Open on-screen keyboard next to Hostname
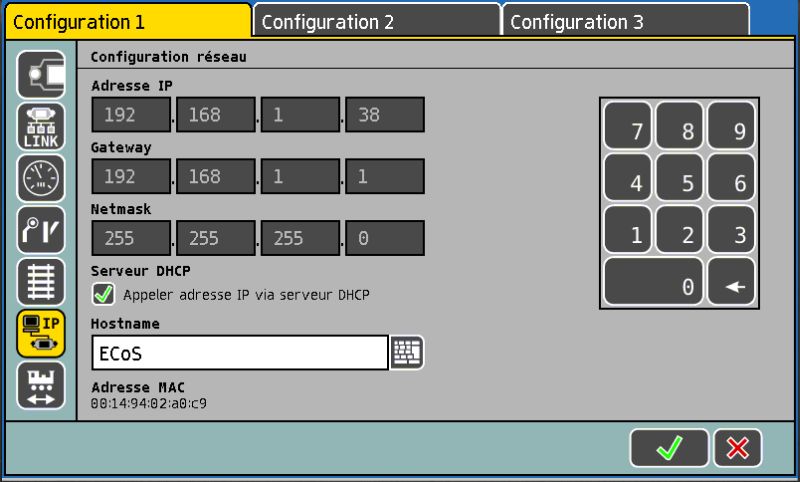The width and height of the screenshot is (800, 482). point(407,352)
